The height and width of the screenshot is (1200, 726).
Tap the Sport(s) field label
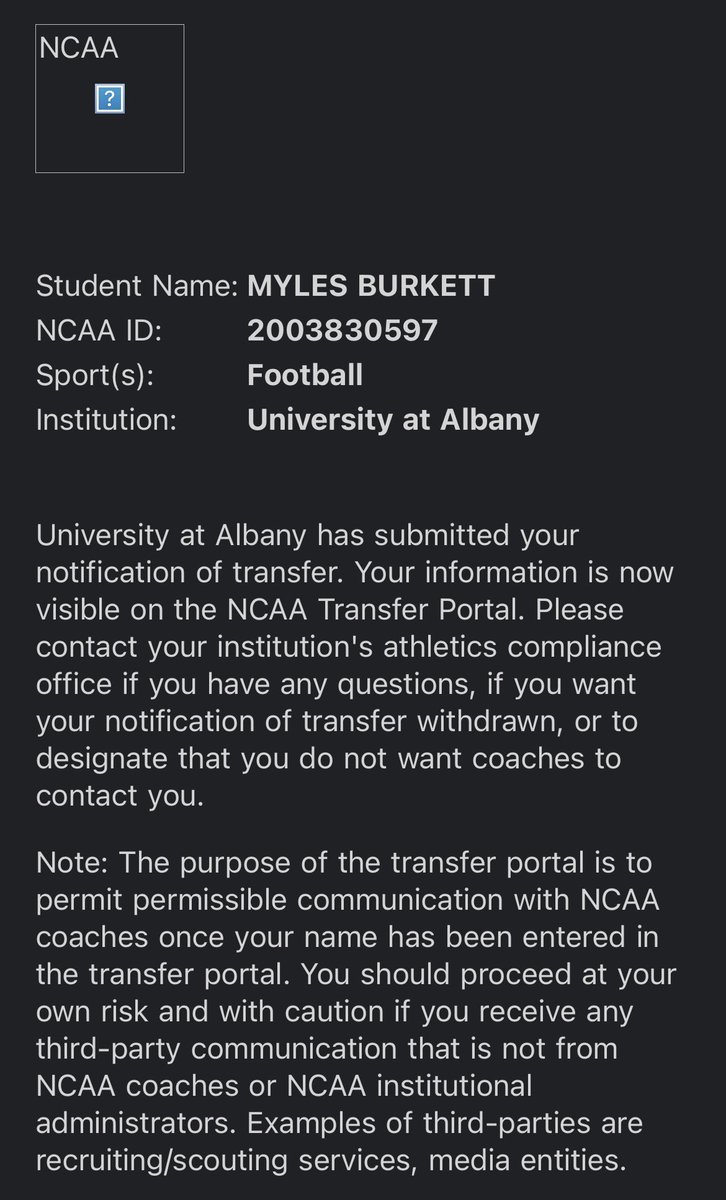(x=97, y=375)
